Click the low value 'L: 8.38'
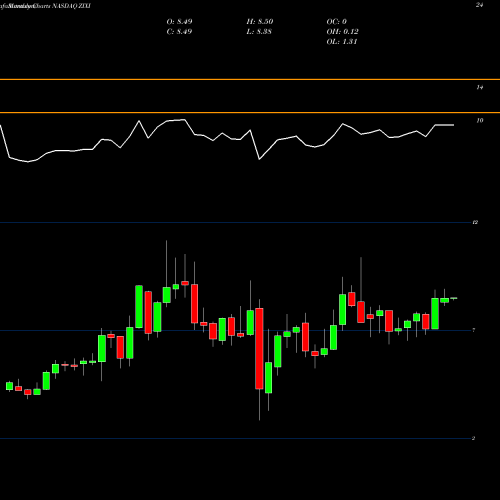This screenshot has height=500, width=500. [x=259, y=32]
